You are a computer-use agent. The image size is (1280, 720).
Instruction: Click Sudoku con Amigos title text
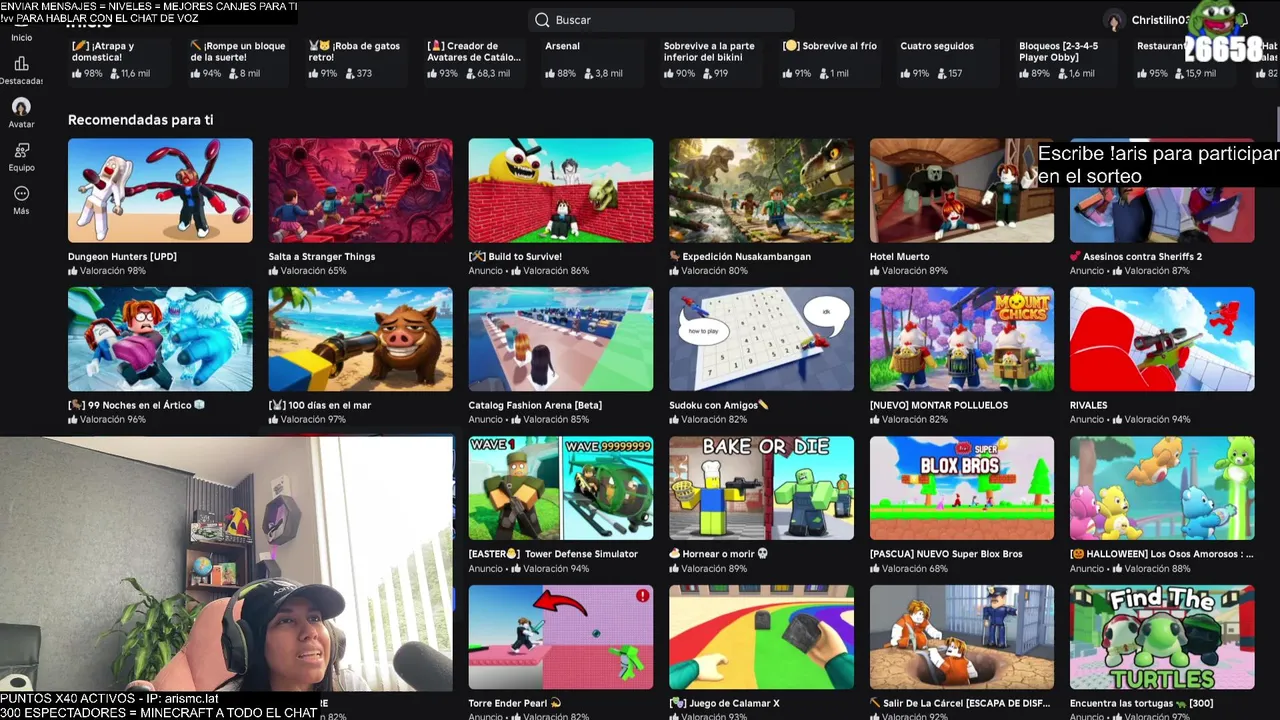[719, 406]
